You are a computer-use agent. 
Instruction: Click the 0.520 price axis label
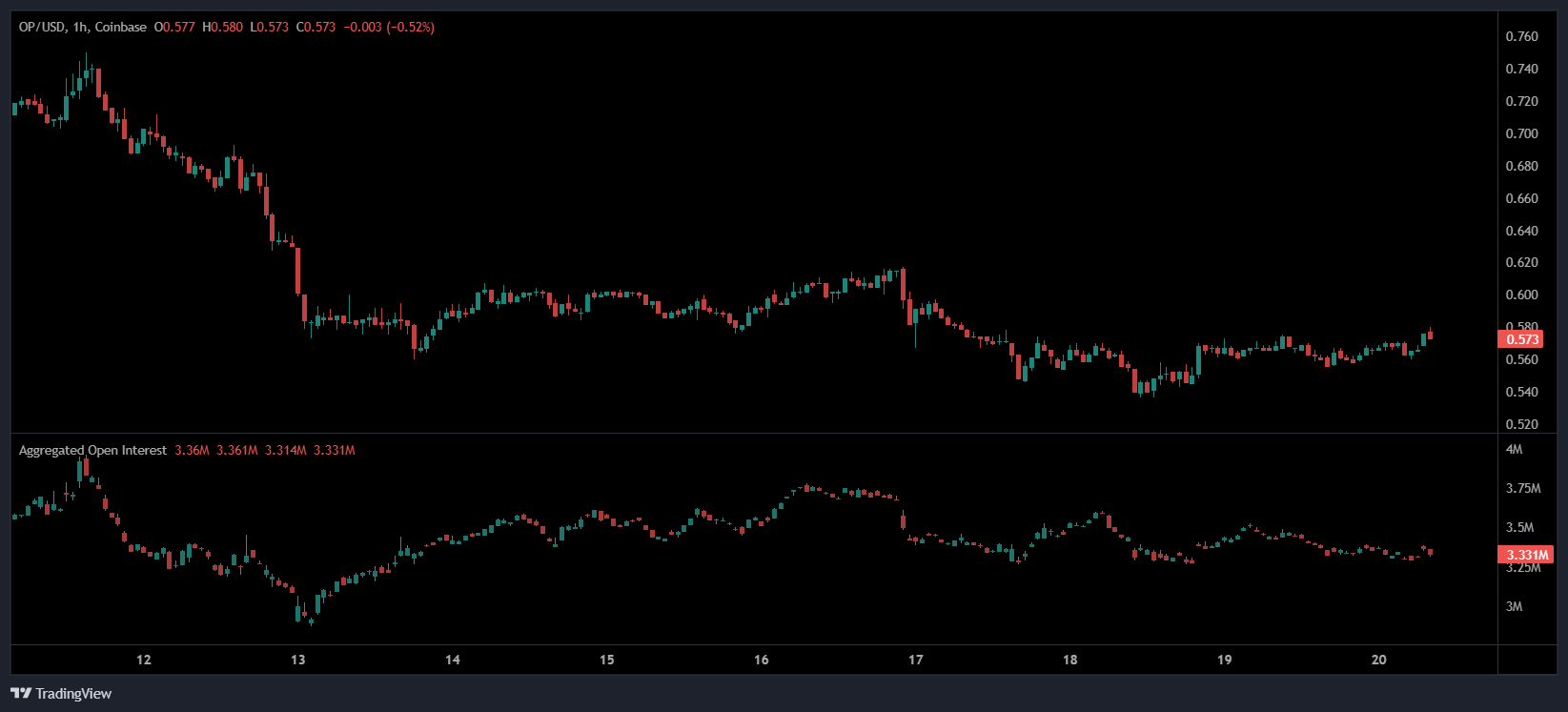point(1521,424)
